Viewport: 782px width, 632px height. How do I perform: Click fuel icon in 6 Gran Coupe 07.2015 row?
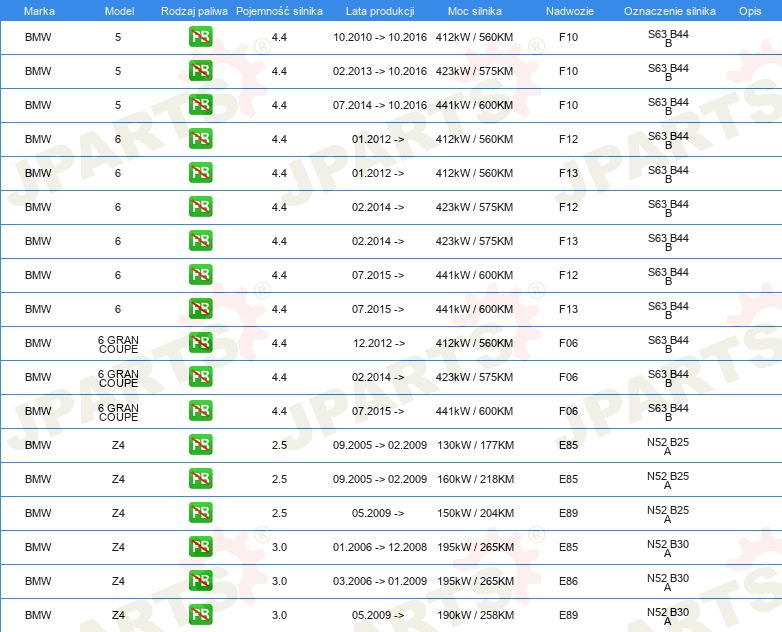click(x=200, y=410)
